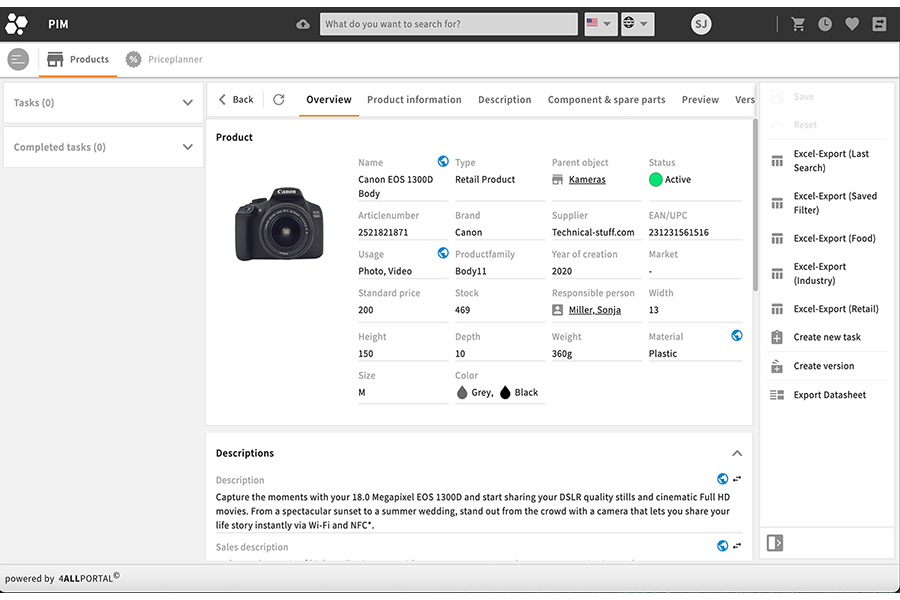Screen dimensions: 900x600
Task: Click the globe icon for Sales description
Action: (722, 546)
